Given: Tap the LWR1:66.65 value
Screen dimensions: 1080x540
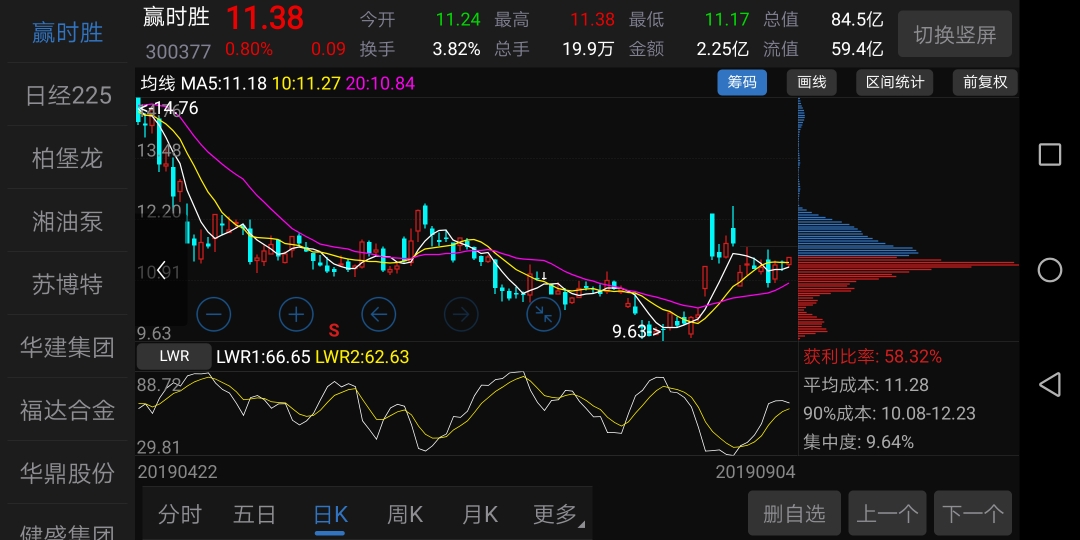Looking at the screenshot, I should (263, 357).
